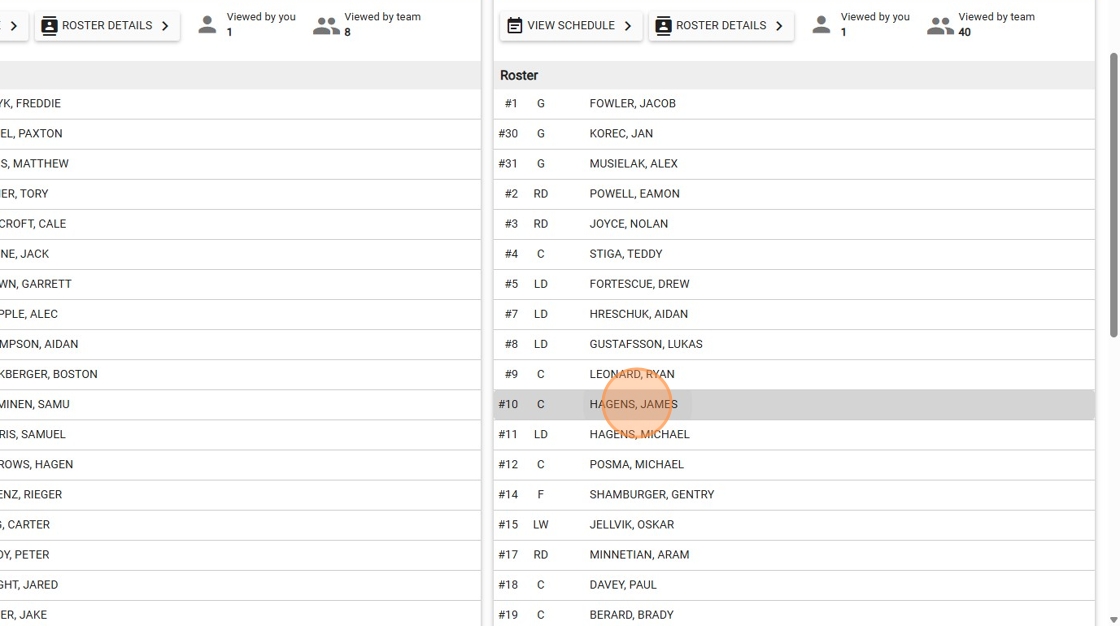The height and width of the screenshot is (626, 1120).
Task: Select player FOWLER, JACOB row
Action: (x=632, y=104)
